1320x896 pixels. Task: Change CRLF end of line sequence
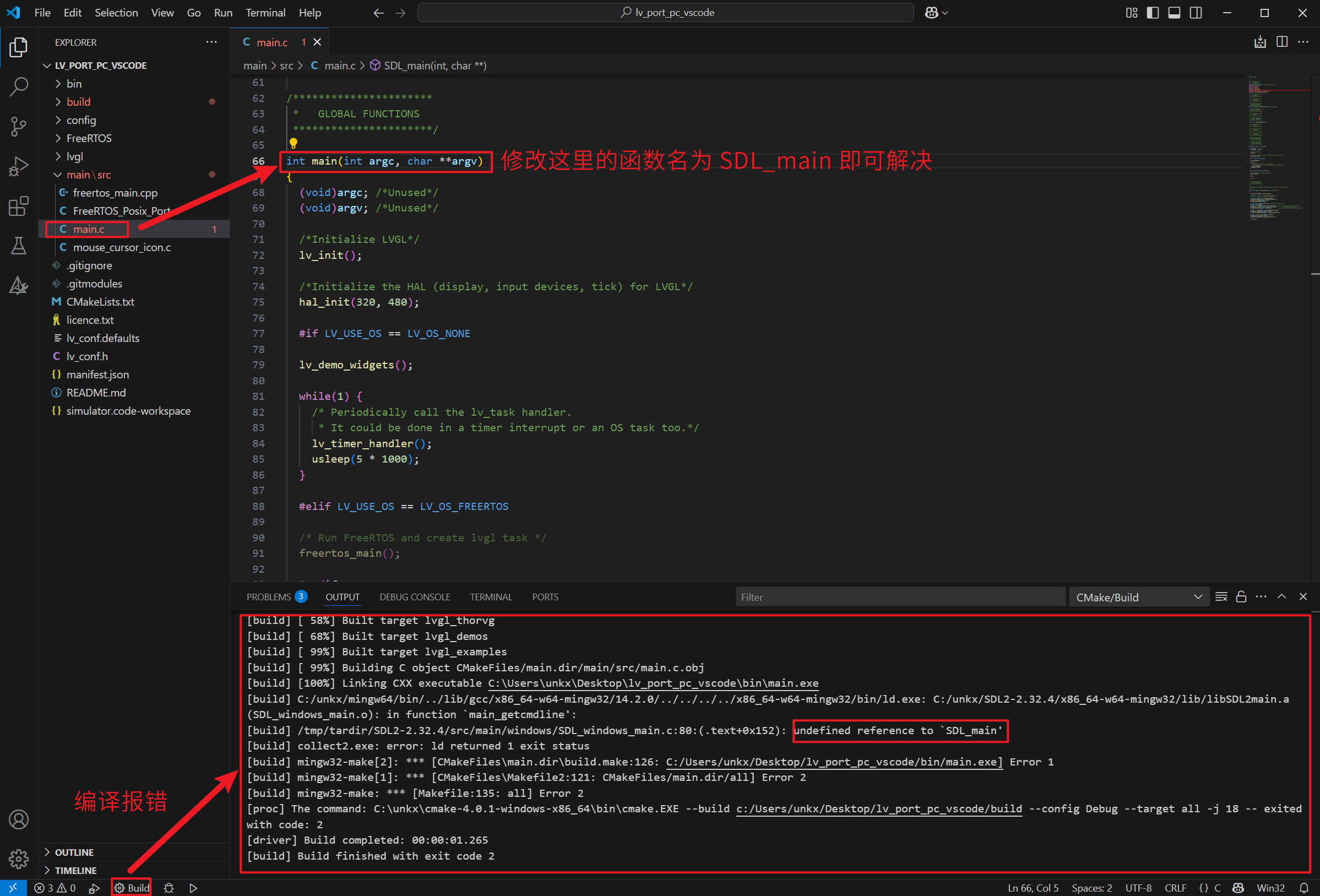tap(1175, 888)
